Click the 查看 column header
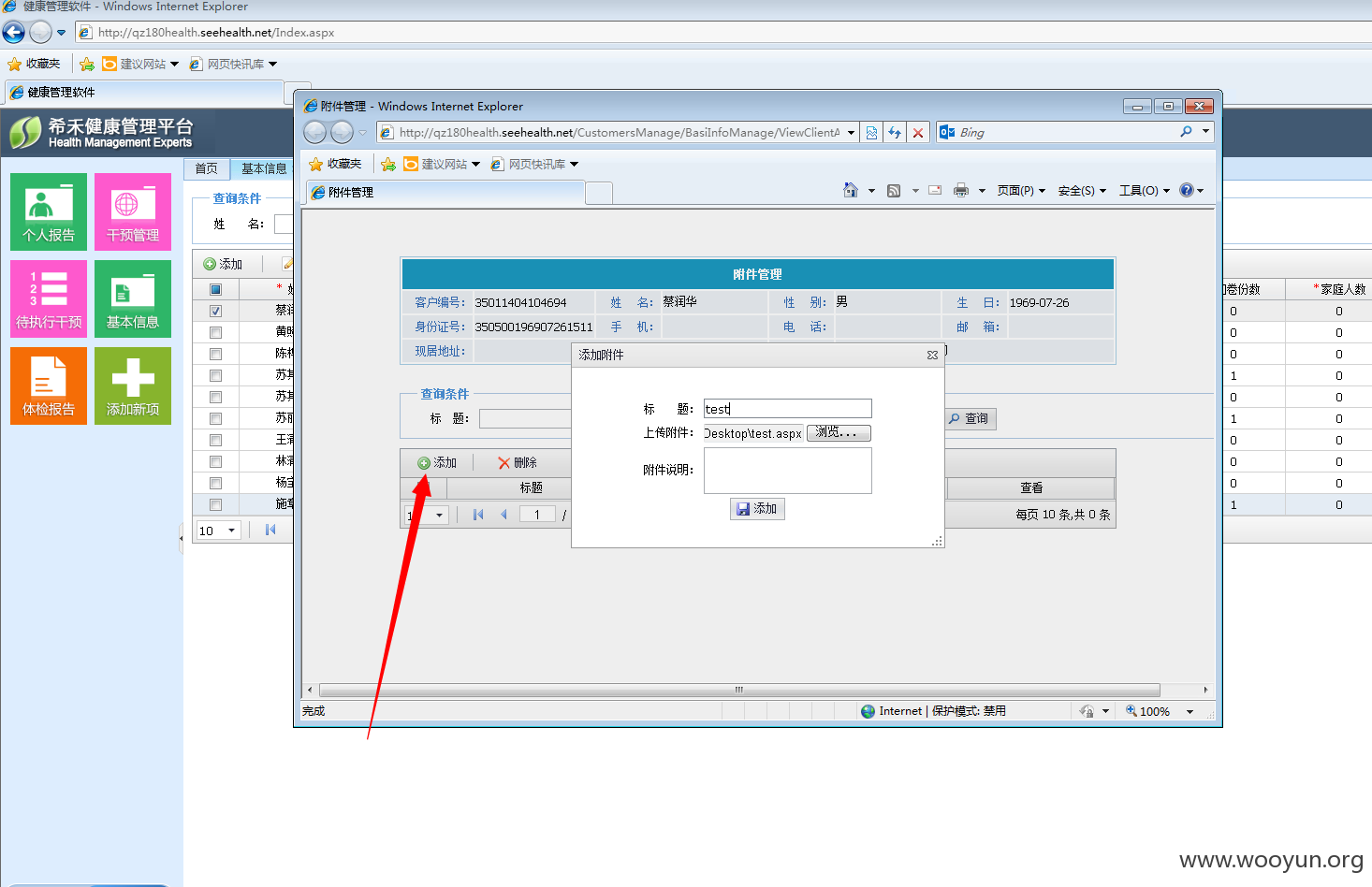The height and width of the screenshot is (887, 1372). [1031, 488]
